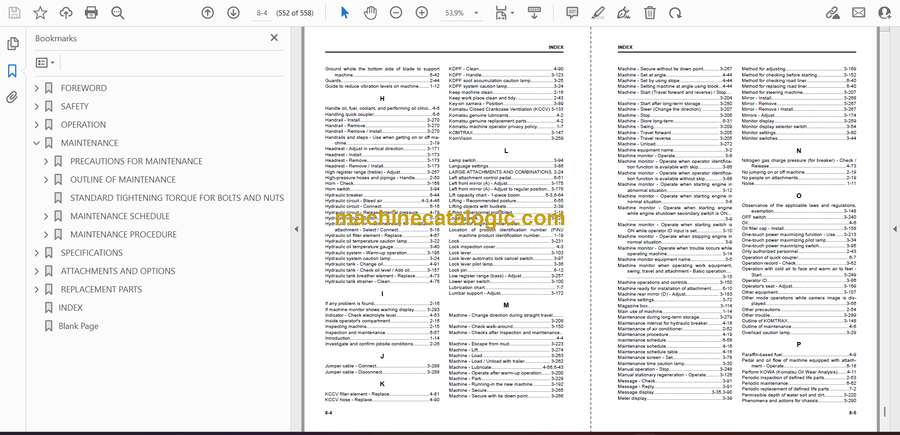Toggle the Bookmarks panel icon

(x=12, y=71)
